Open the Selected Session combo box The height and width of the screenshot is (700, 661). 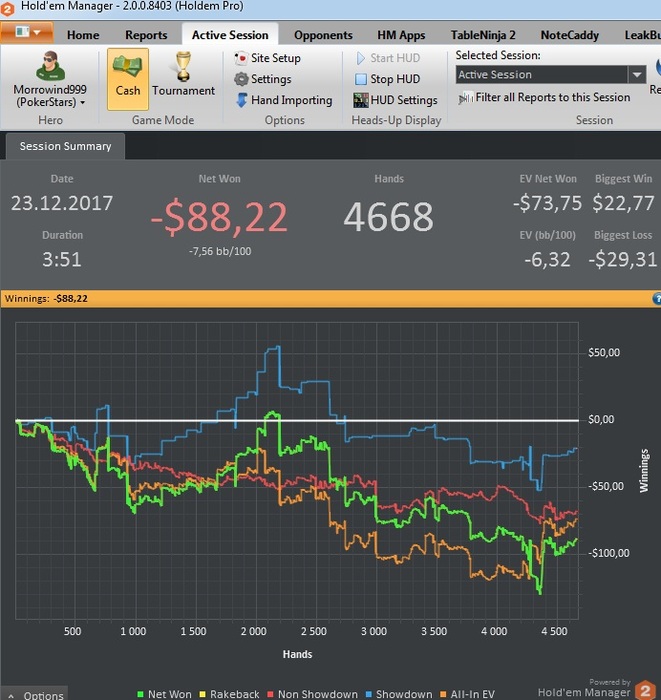[x=551, y=75]
